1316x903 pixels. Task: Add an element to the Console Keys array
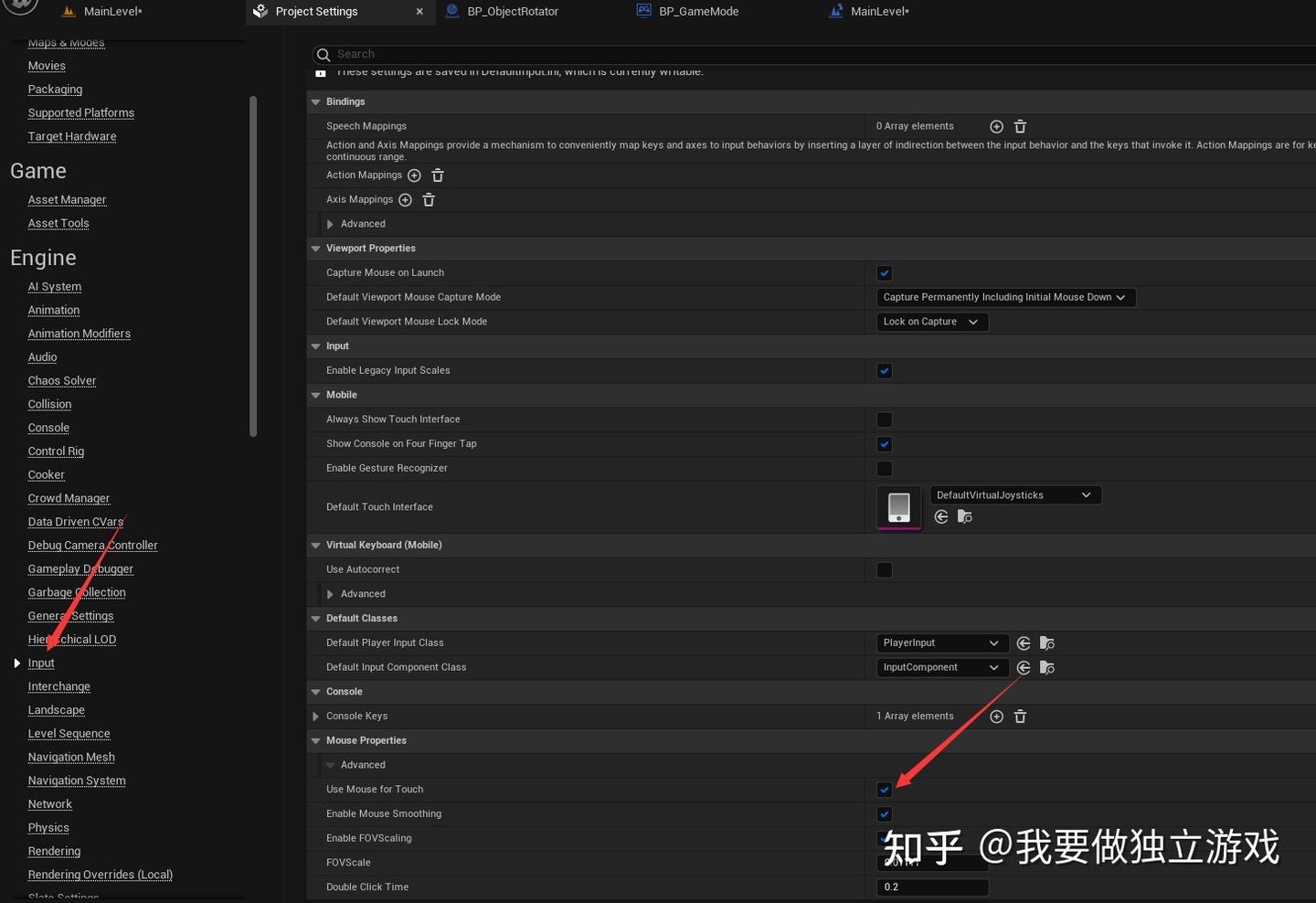coord(996,716)
